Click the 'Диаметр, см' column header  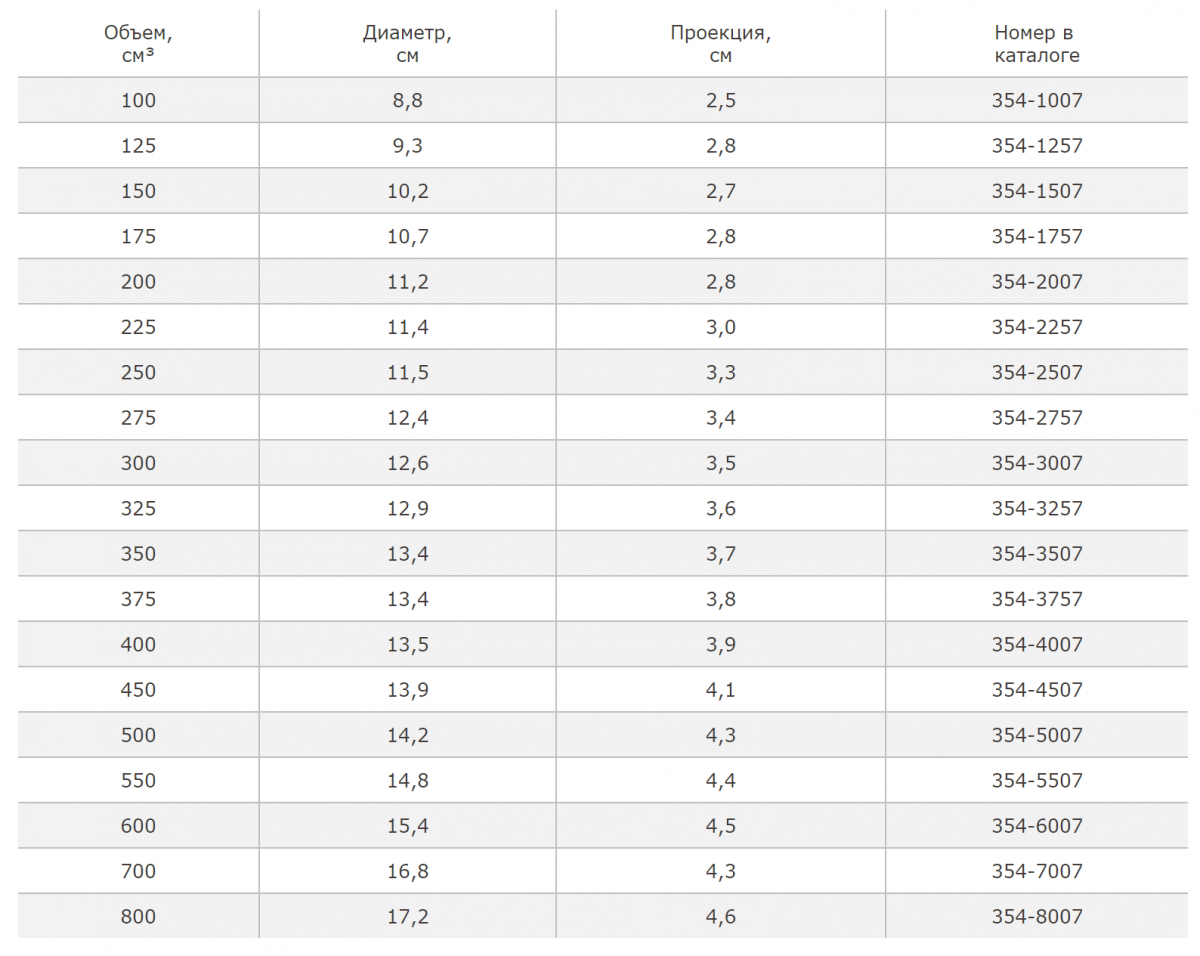click(x=407, y=44)
